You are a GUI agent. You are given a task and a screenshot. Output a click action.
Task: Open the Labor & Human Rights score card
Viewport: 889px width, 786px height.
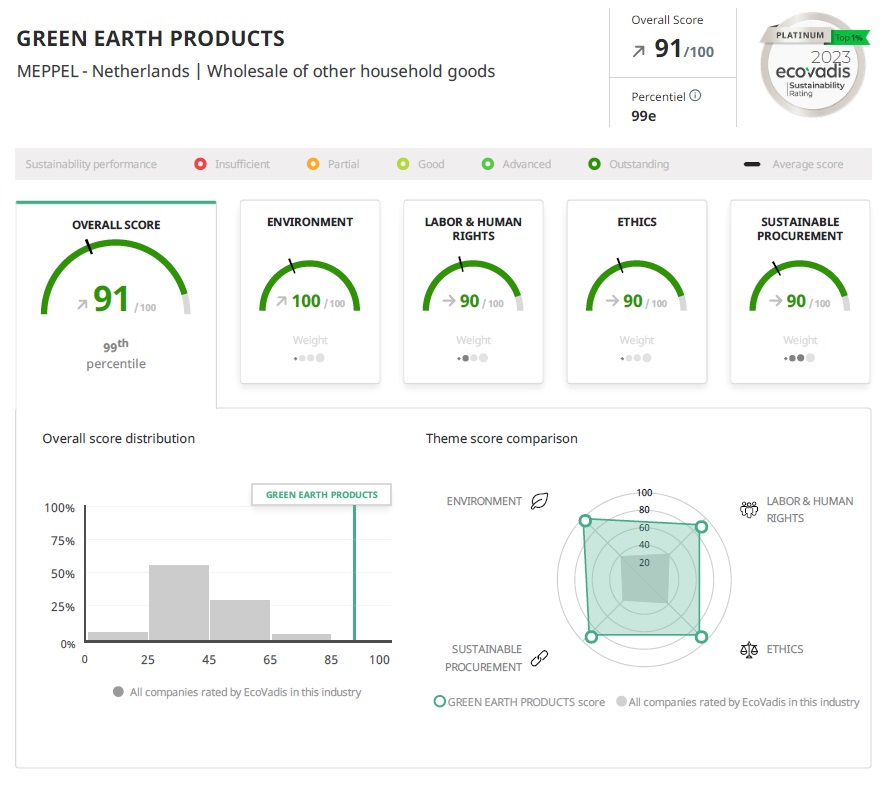pyautogui.click(x=473, y=291)
